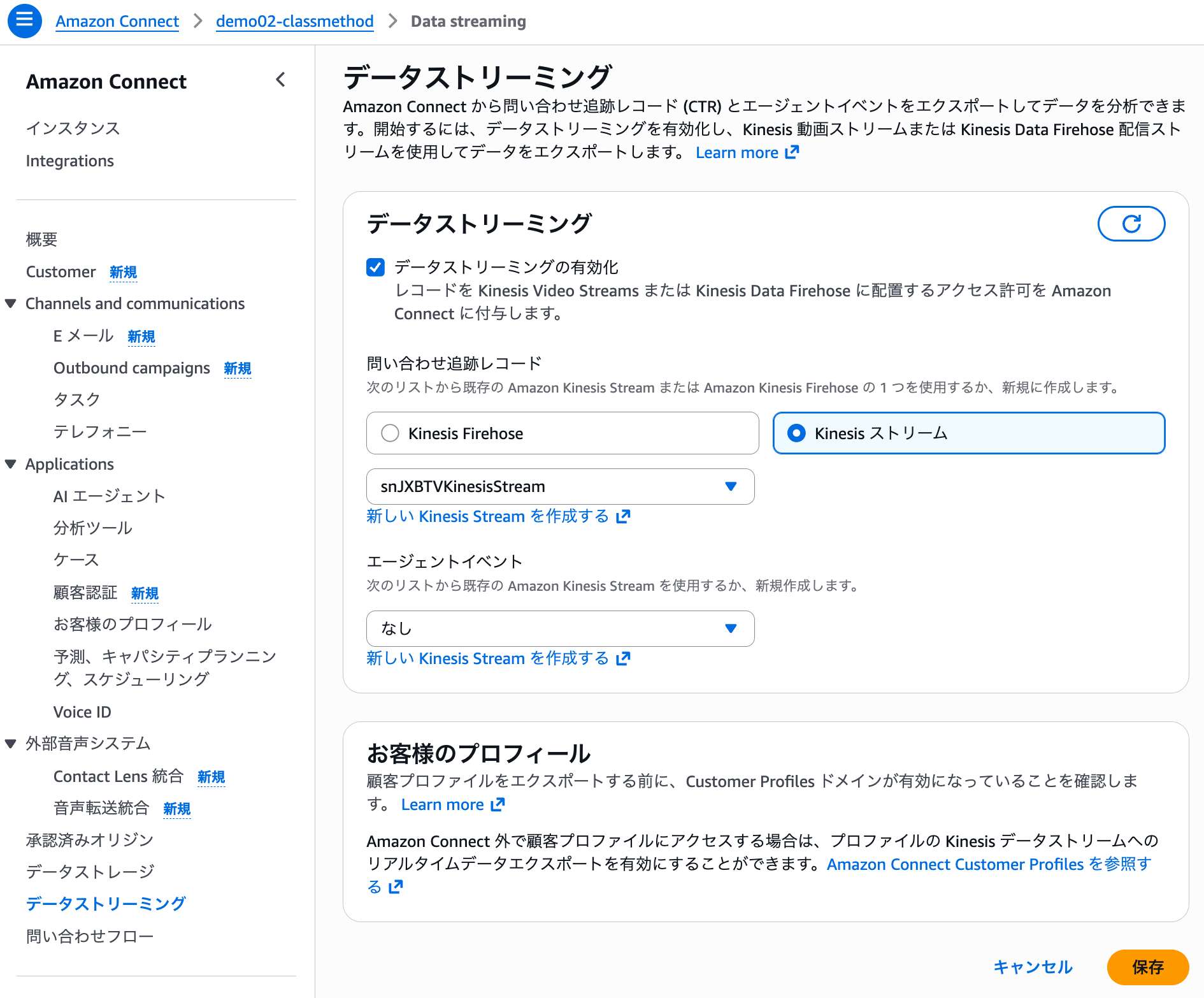Open Contact Lens 統合 settings
Screen dimensions: 1204x998
tap(118, 776)
